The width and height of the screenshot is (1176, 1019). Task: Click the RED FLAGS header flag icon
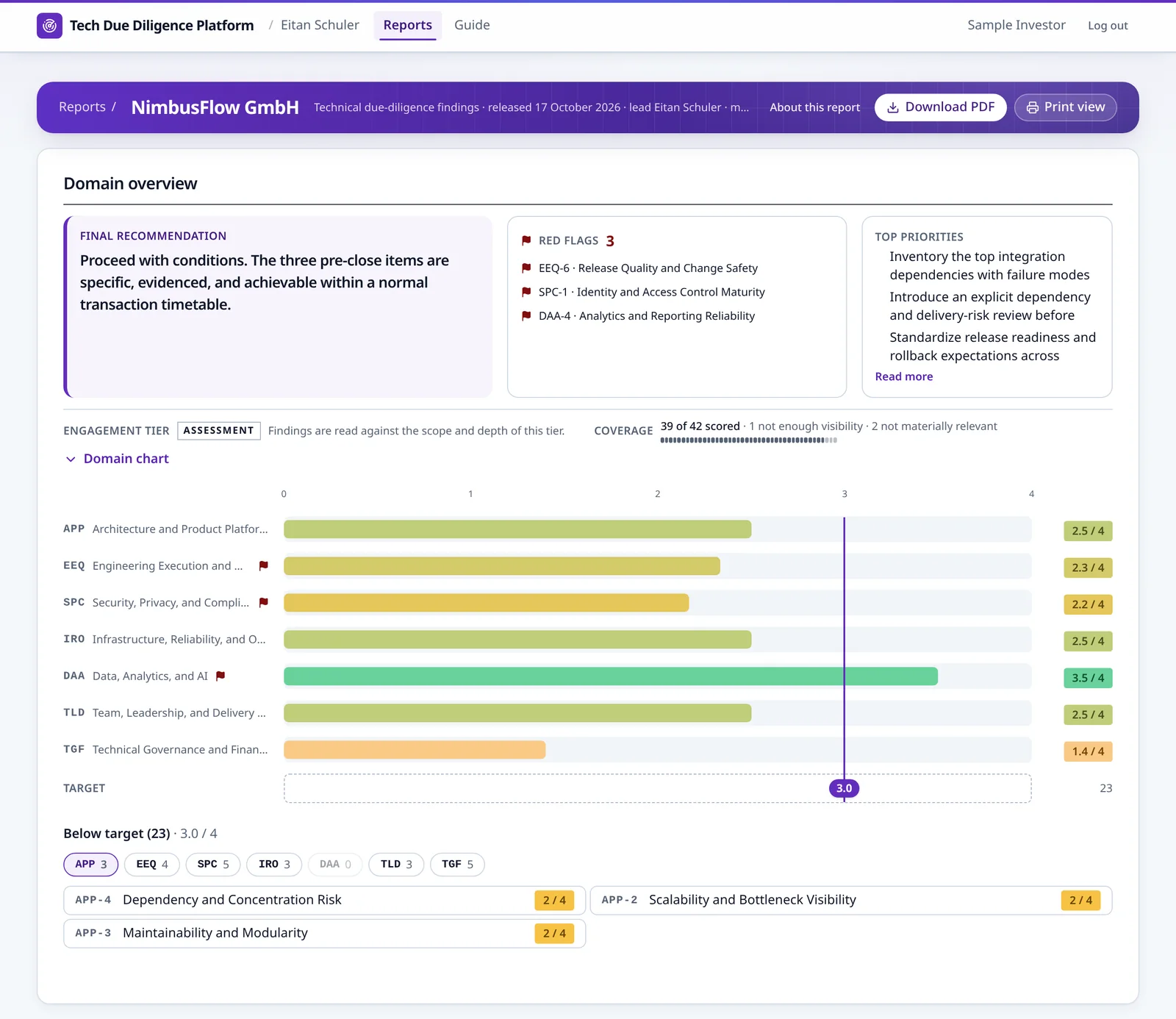click(526, 240)
